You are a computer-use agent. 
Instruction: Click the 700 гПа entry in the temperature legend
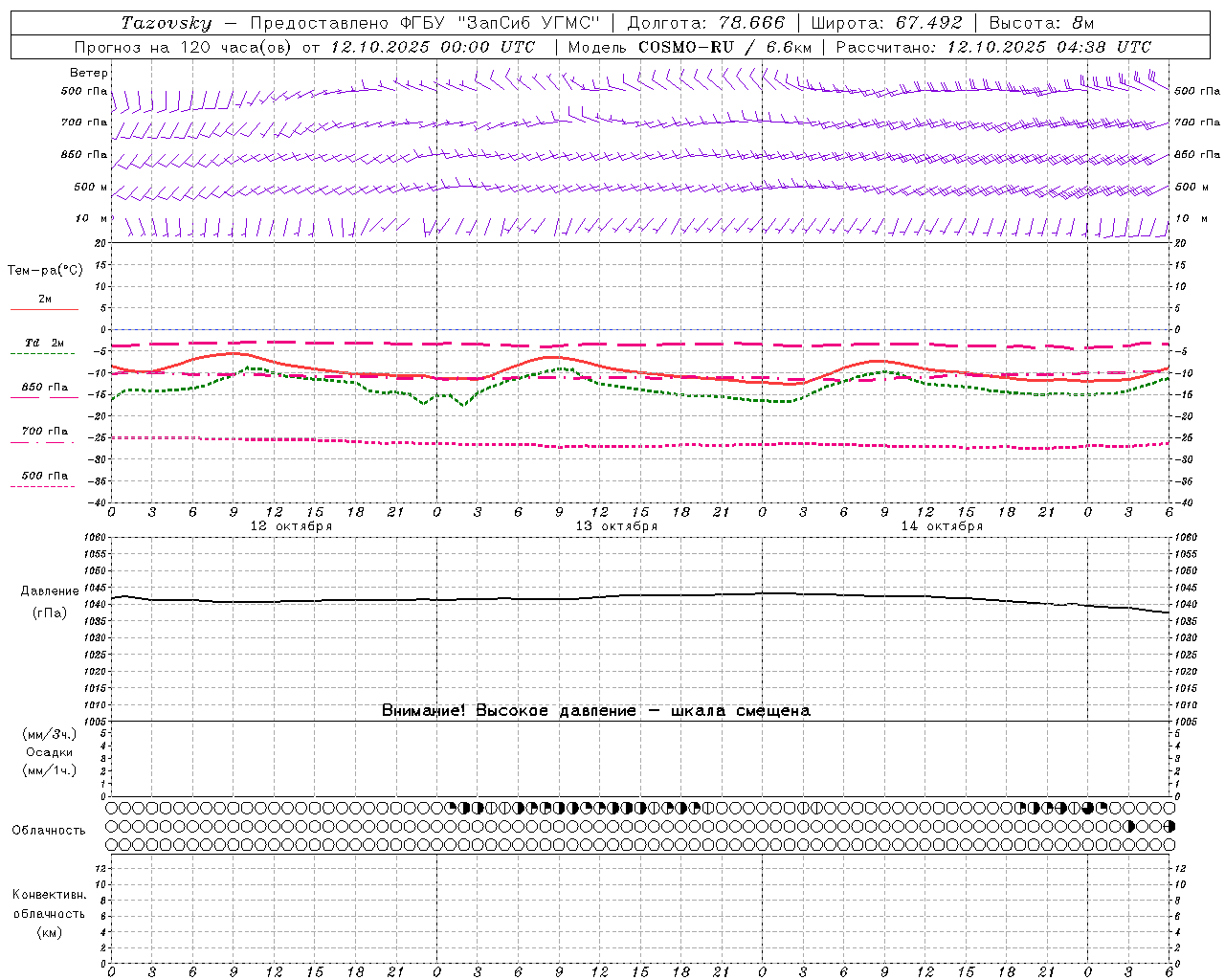coord(45,432)
